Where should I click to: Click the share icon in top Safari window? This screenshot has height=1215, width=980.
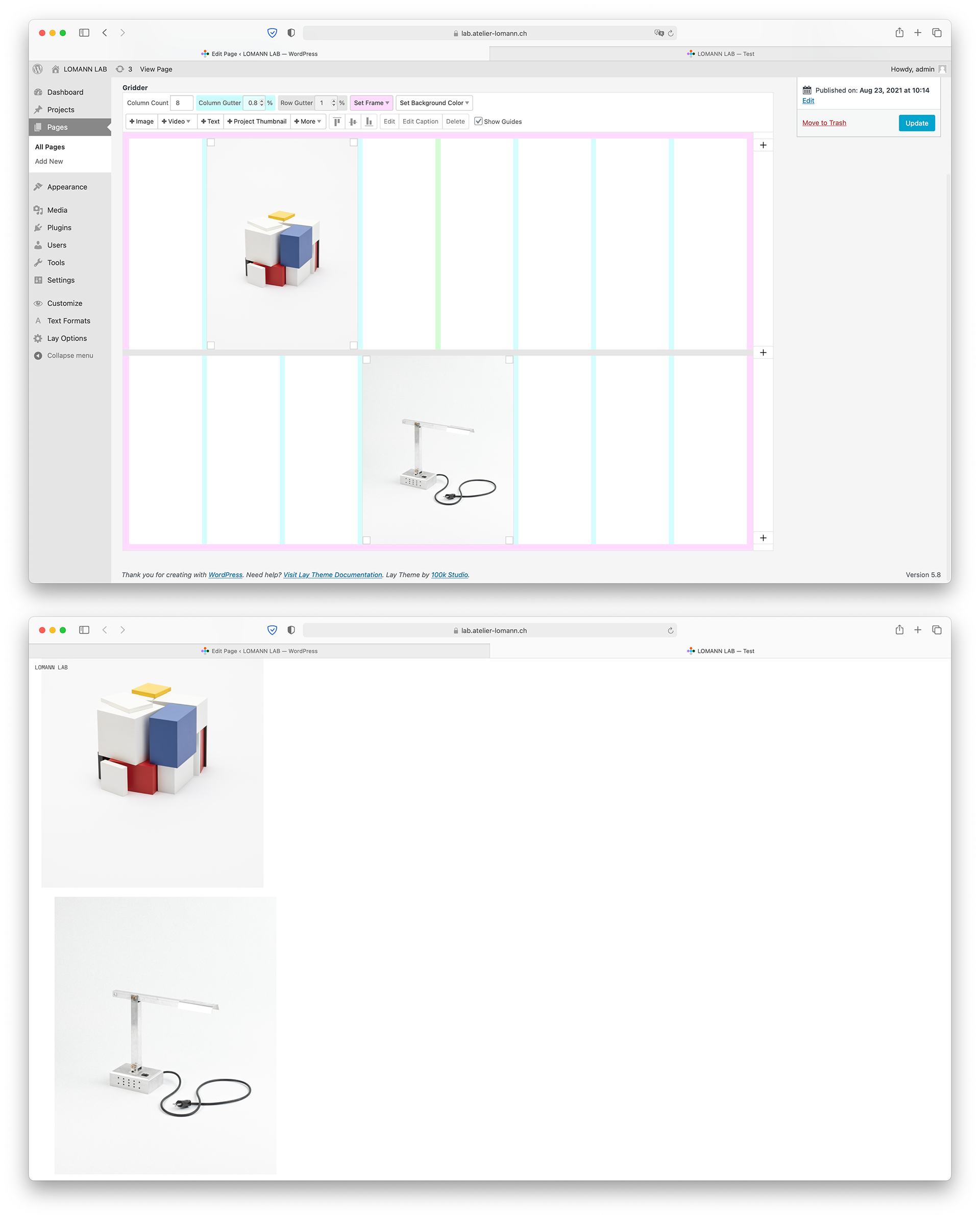(x=899, y=33)
